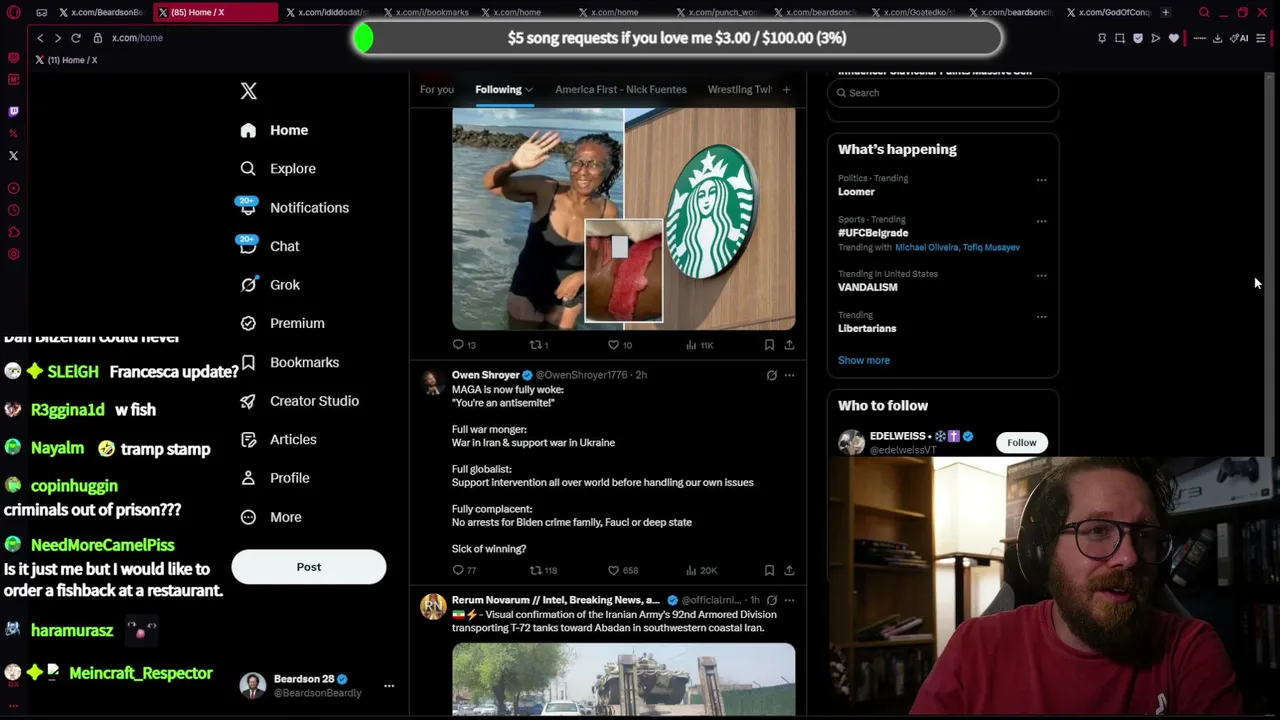Click the padlock site info icon
The width and height of the screenshot is (1280, 720).
point(97,38)
